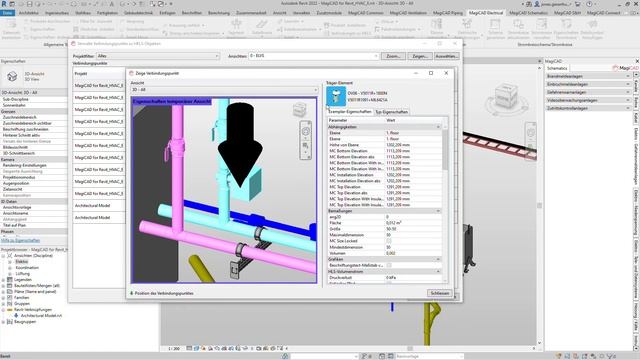
Task: Open the Gebäudetechnik ribbon tab
Action: point(138,13)
